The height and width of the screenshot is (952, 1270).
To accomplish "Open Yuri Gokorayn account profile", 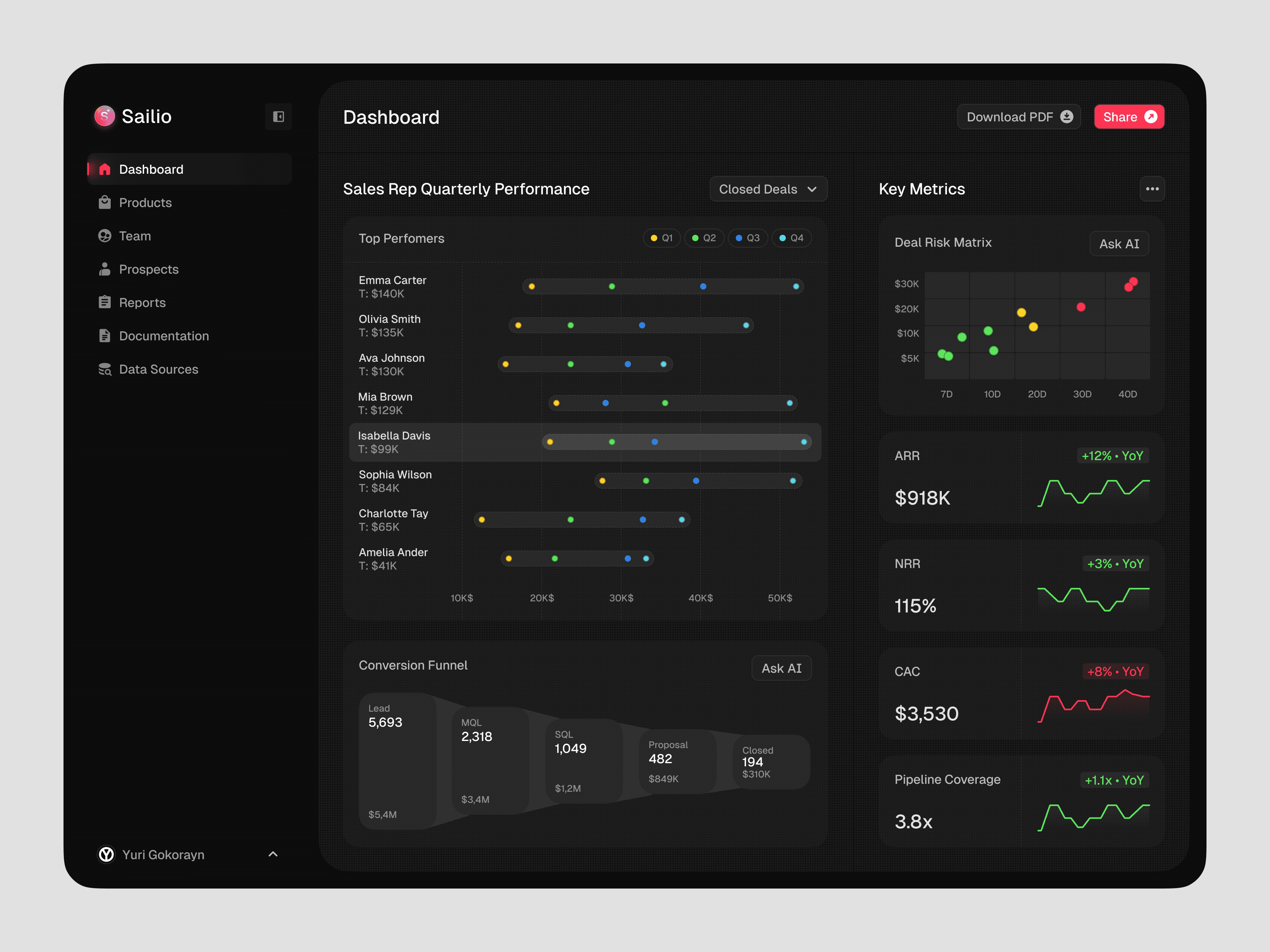I will point(162,854).
